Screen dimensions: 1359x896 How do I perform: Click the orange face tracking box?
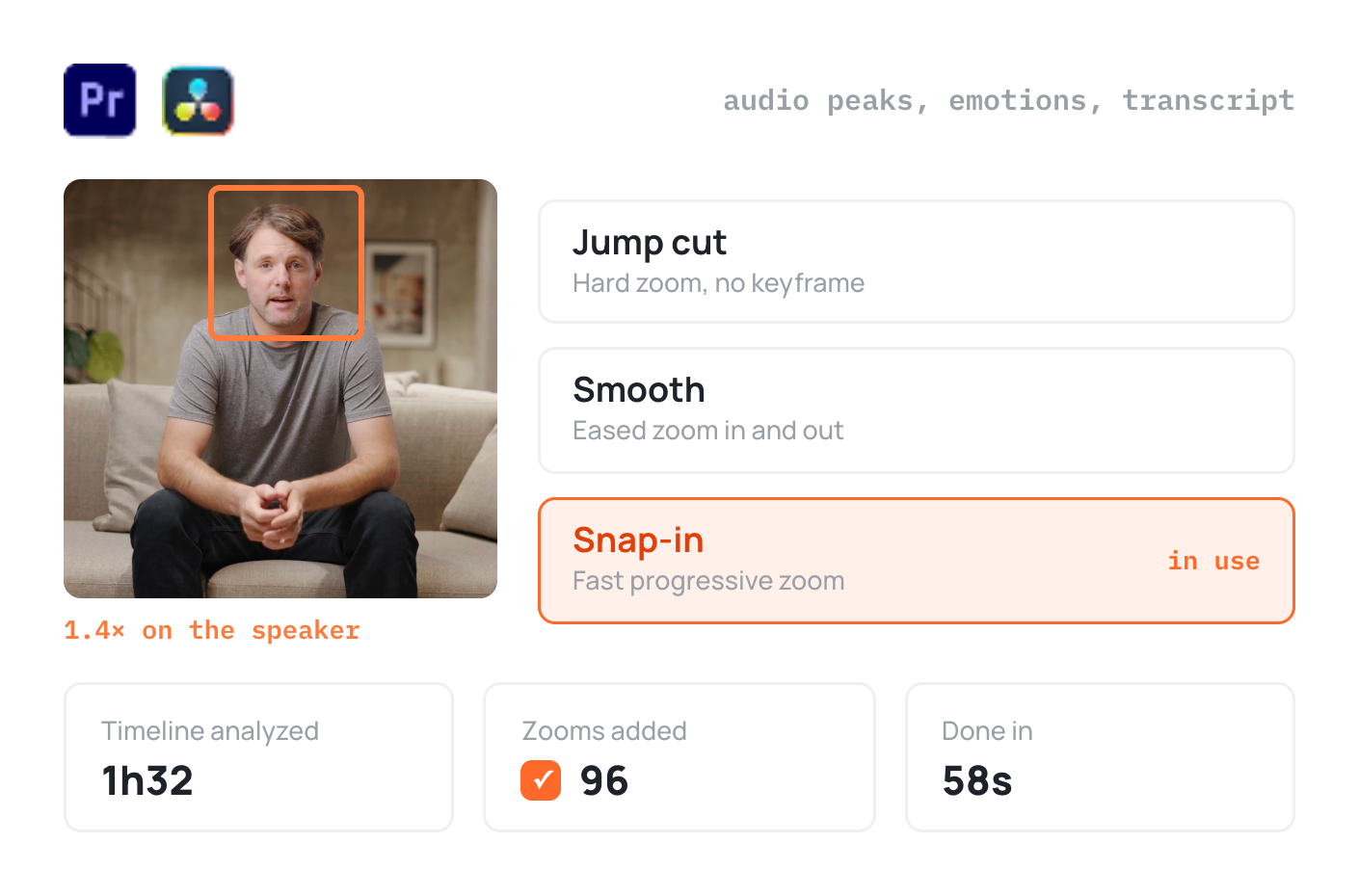coord(286,263)
